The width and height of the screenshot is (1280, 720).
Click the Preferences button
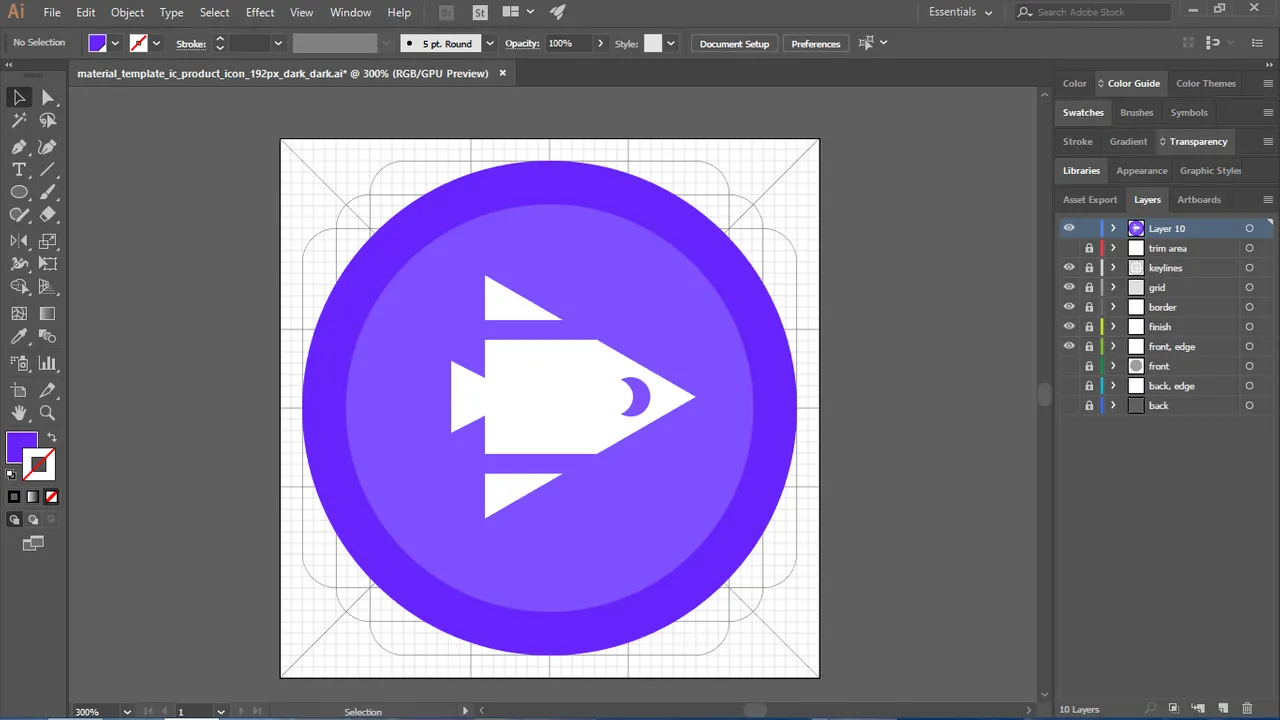816,43
